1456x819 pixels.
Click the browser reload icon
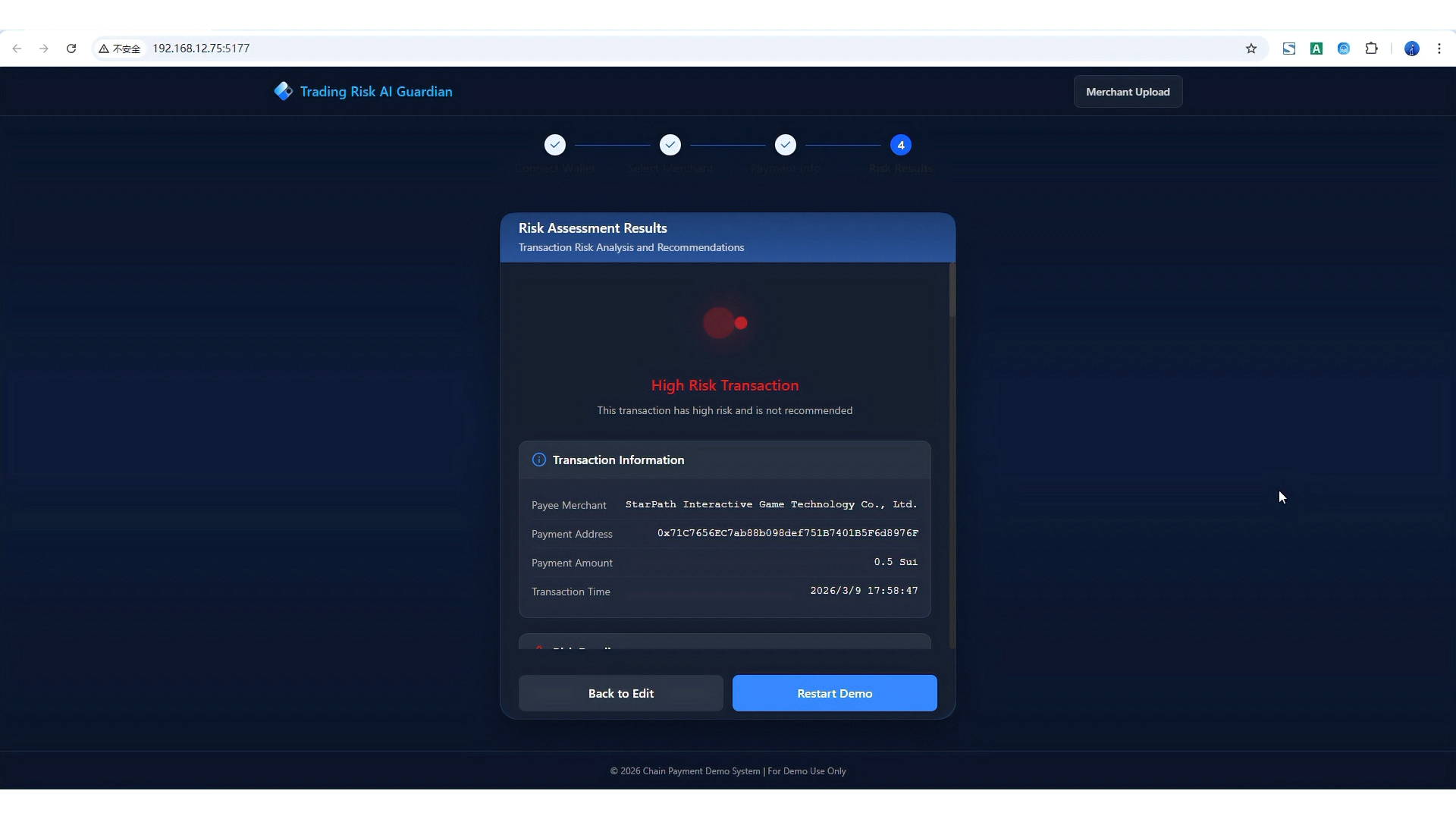pyautogui.click(x=71, y=49)
